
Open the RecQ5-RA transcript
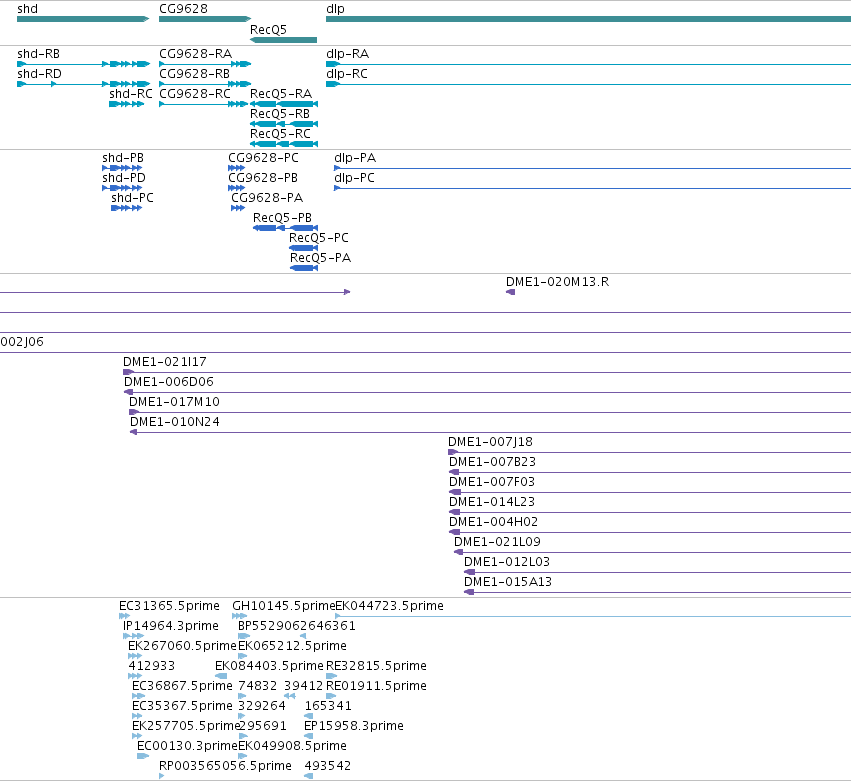pyautogui.click(x=284, y=104)
